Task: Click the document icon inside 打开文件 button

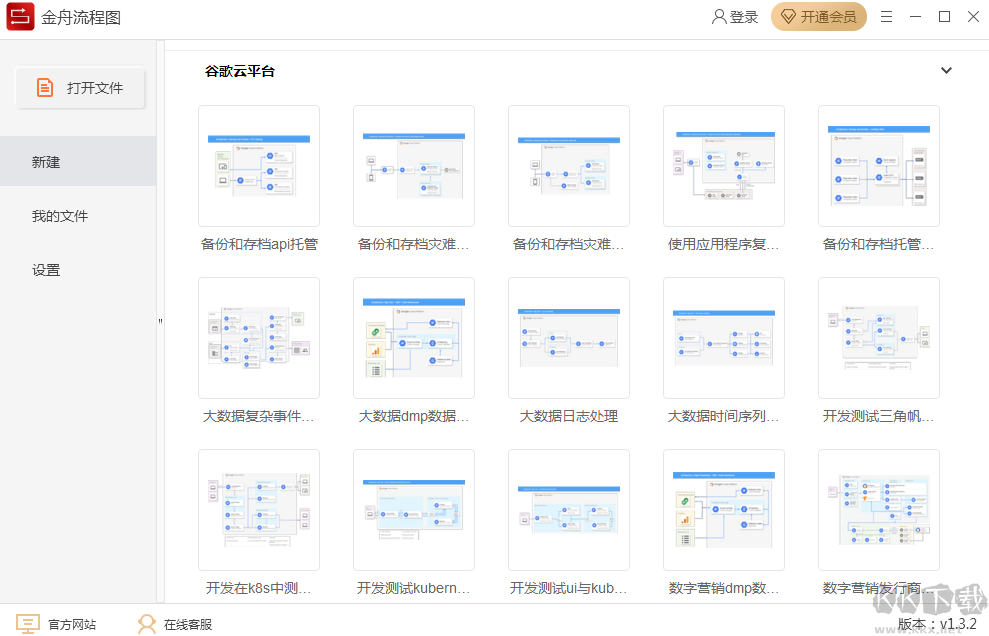Action: pyautogui.click(x=45, y=87)
